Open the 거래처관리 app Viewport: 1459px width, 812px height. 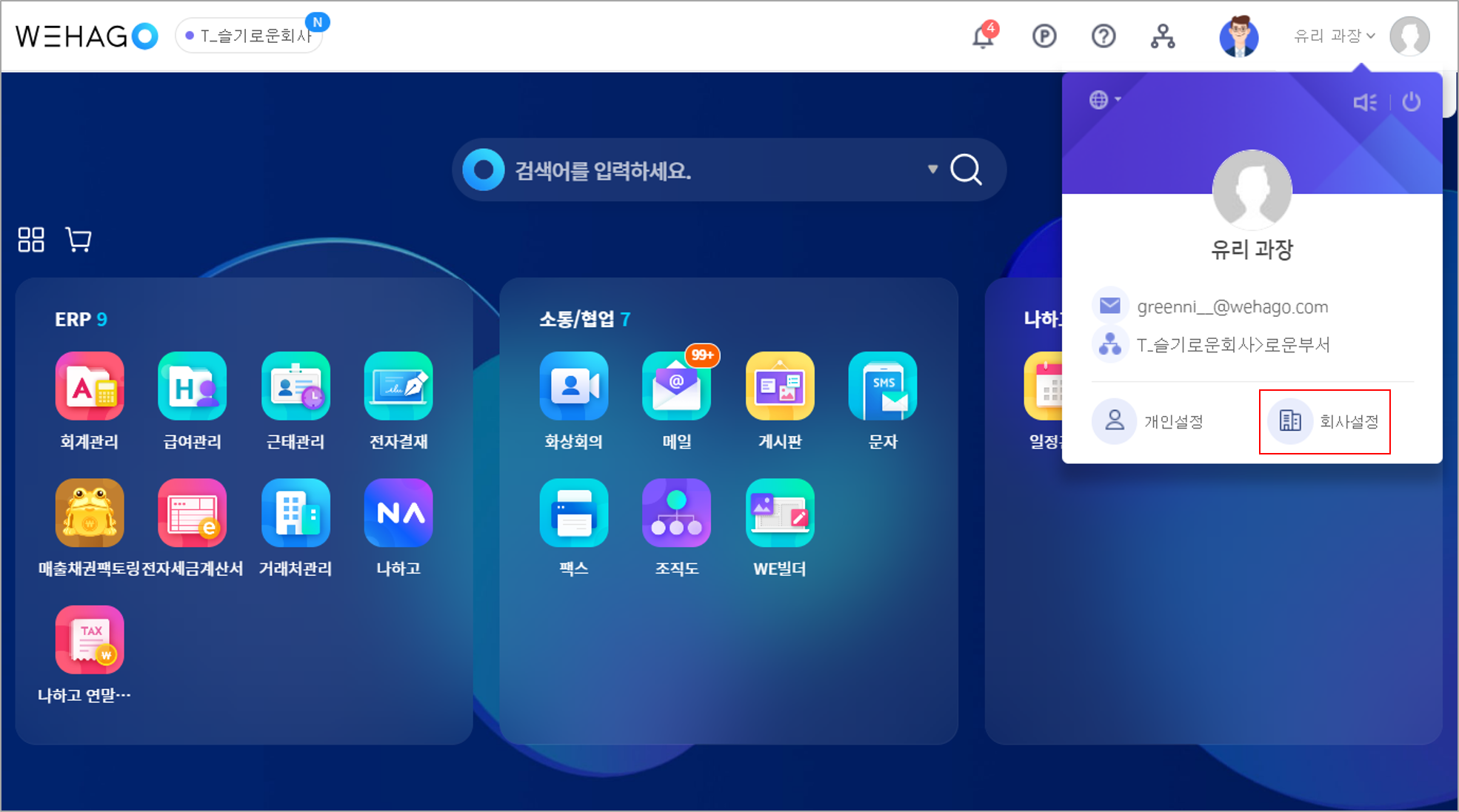tap(296, 513)
